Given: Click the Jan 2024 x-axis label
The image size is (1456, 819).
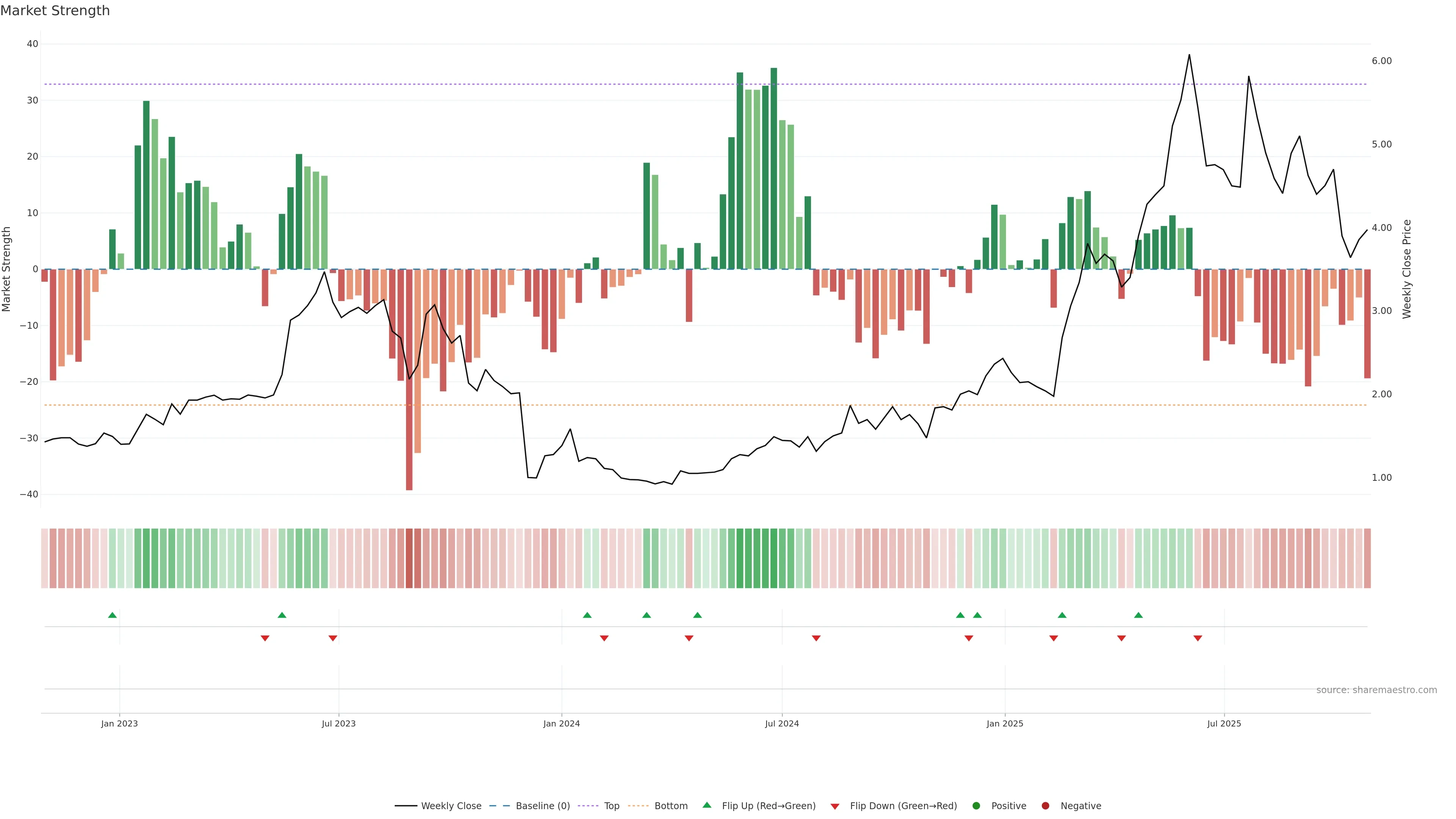Looking at the screenshot, I should click(x=561, y=723).
